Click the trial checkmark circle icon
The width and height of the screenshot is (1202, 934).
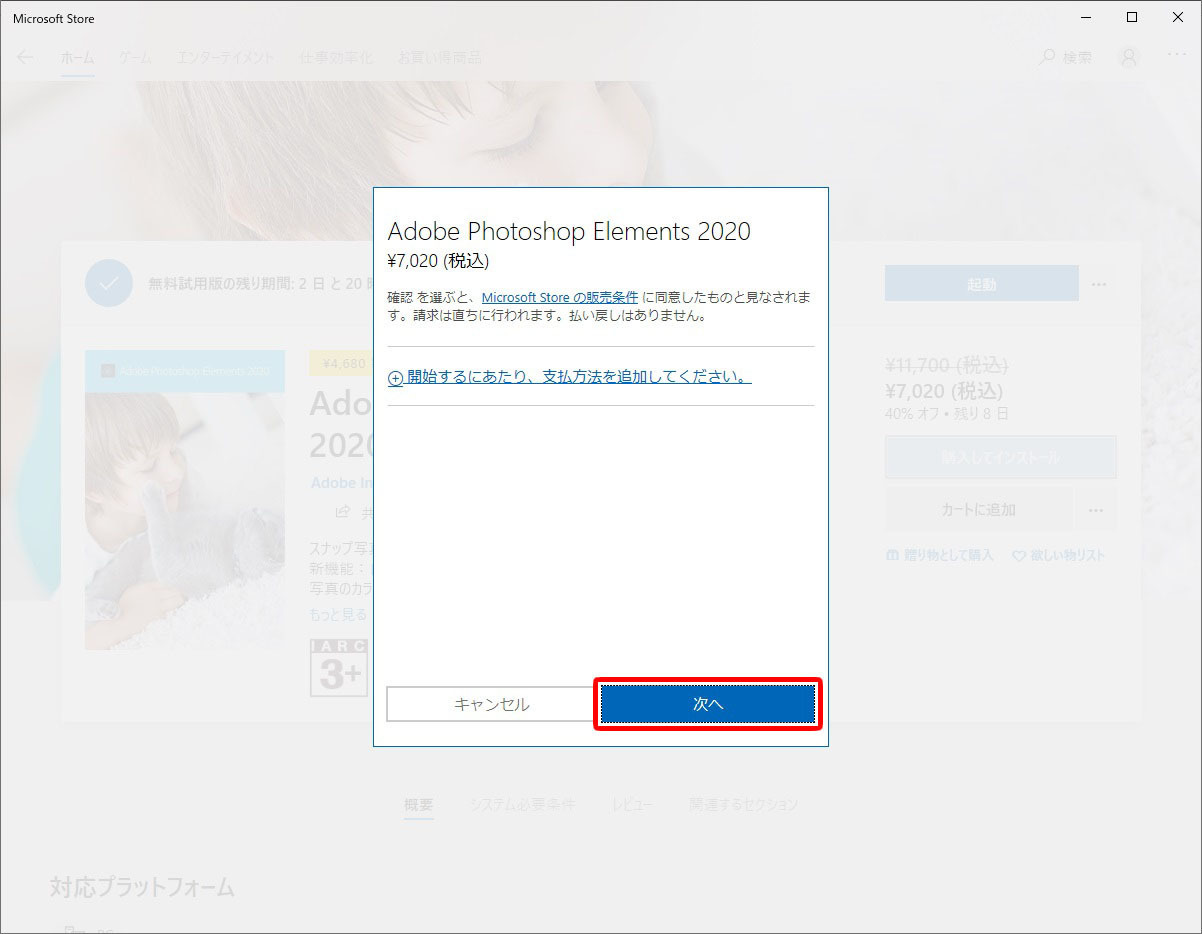[109, 283]
